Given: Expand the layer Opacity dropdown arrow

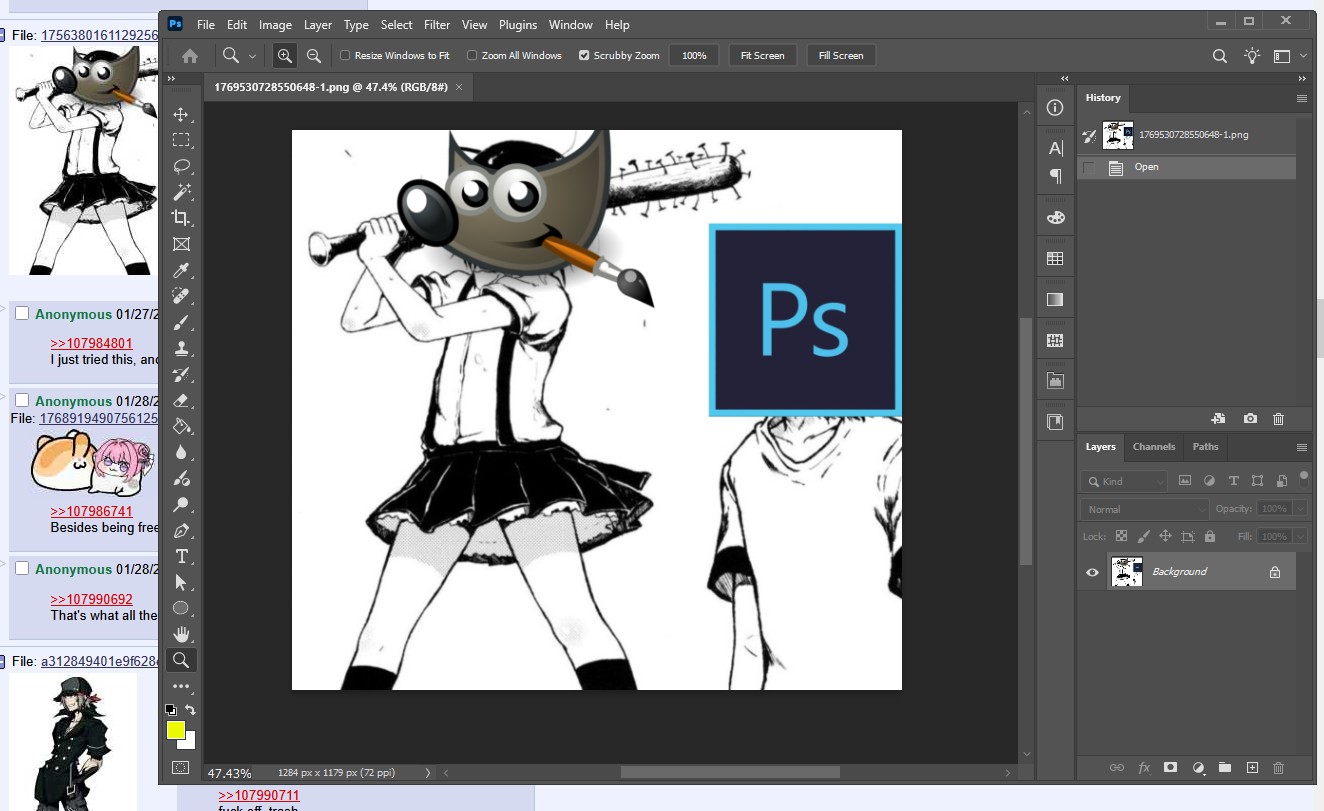Looking at the screenshot, I should pos(1299,509).
